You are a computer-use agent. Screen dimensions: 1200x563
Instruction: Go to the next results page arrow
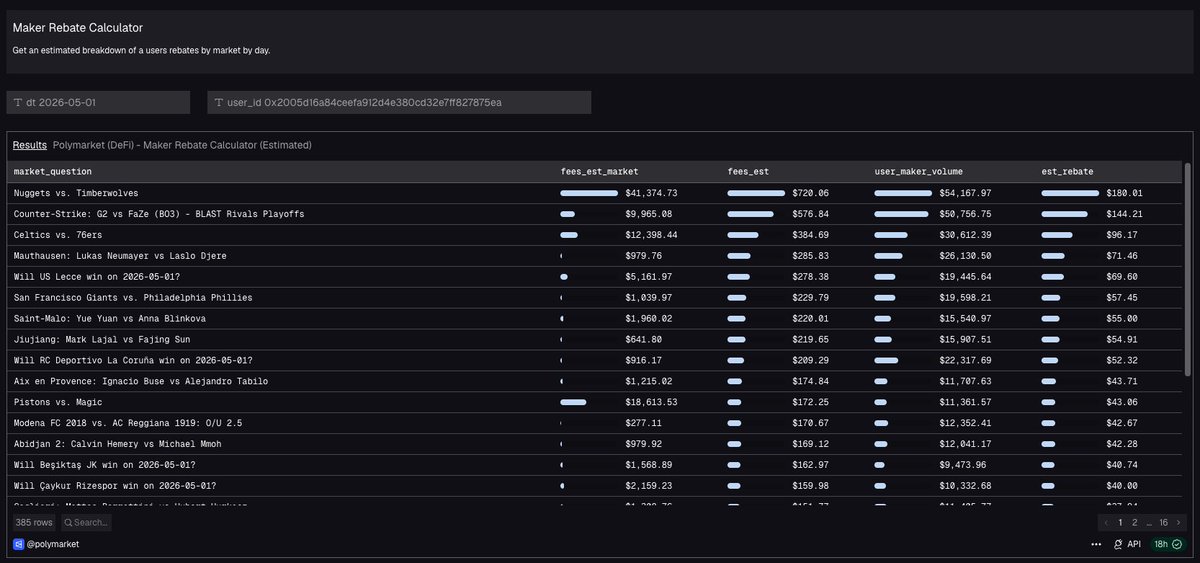pyautogui.click(x=1179, y=522)
